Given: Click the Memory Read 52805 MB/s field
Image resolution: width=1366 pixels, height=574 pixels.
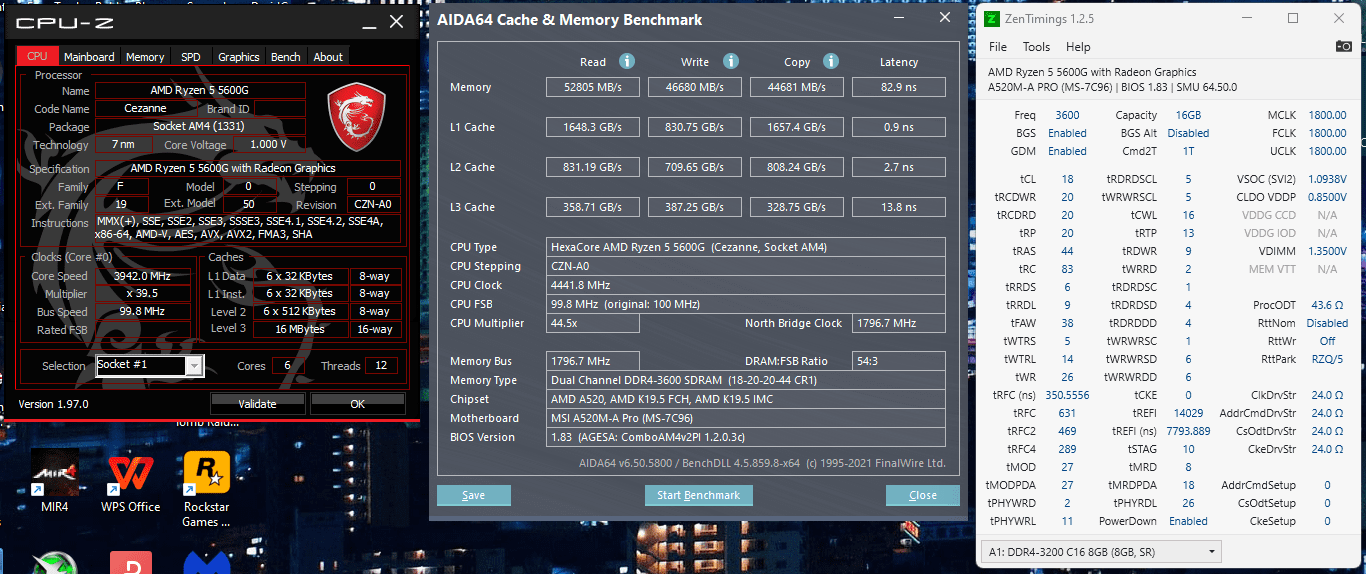Looking at the screenshot, I should (x=594, y=87).
